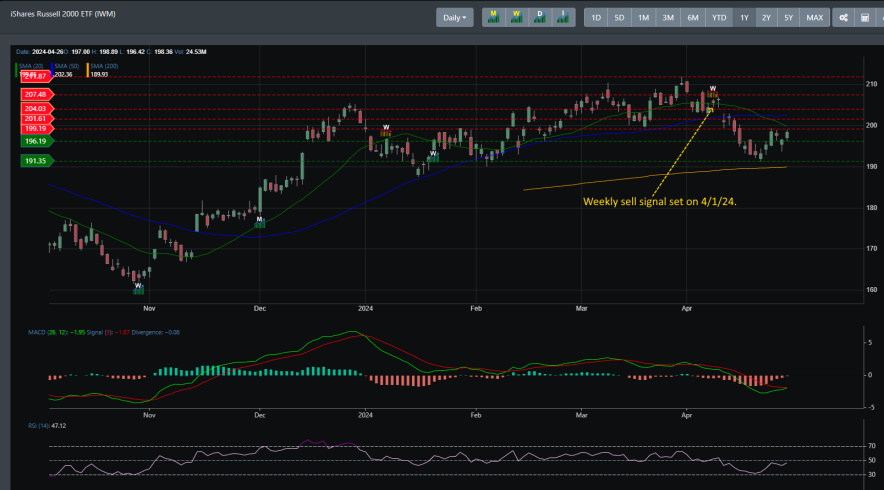Screen dimensions: 884x490
Task: Switch to the 3M time range
Action: coord(668,17)
